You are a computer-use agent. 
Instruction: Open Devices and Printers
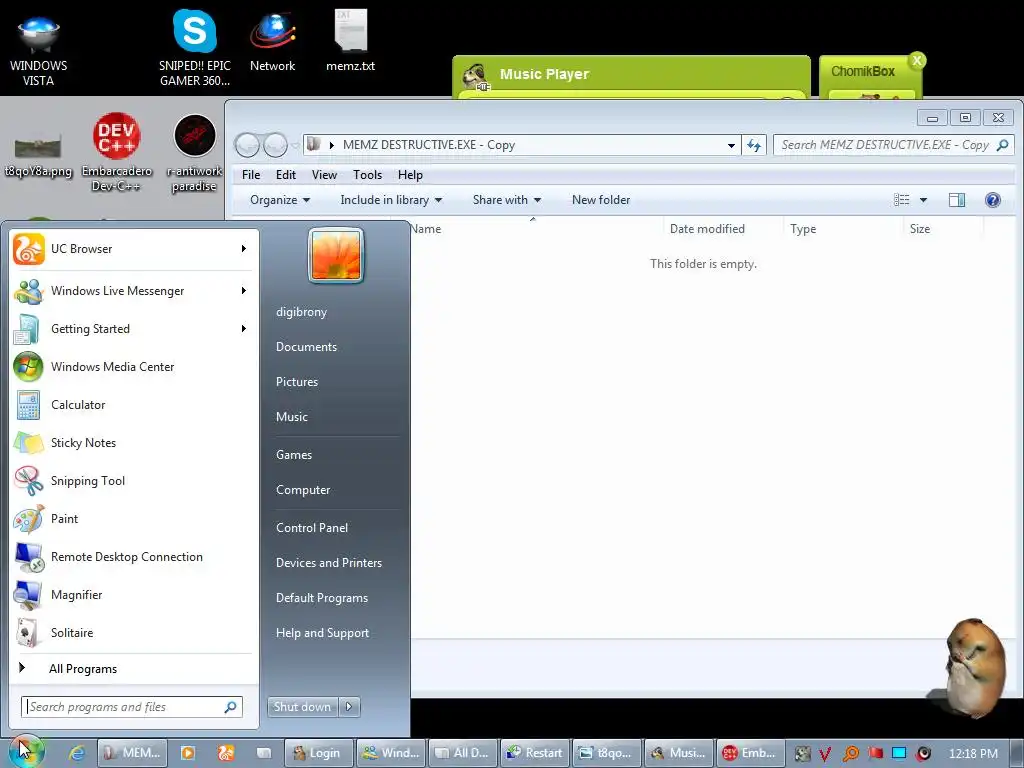(x=328, y=563)
